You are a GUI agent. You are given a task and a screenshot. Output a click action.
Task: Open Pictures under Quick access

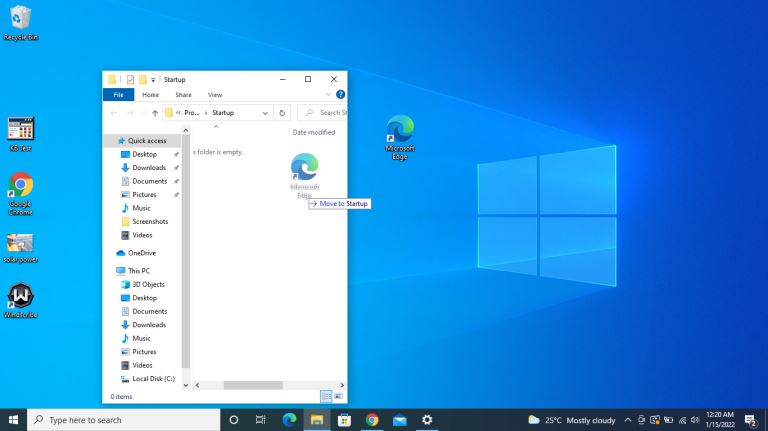click(143, 194)
